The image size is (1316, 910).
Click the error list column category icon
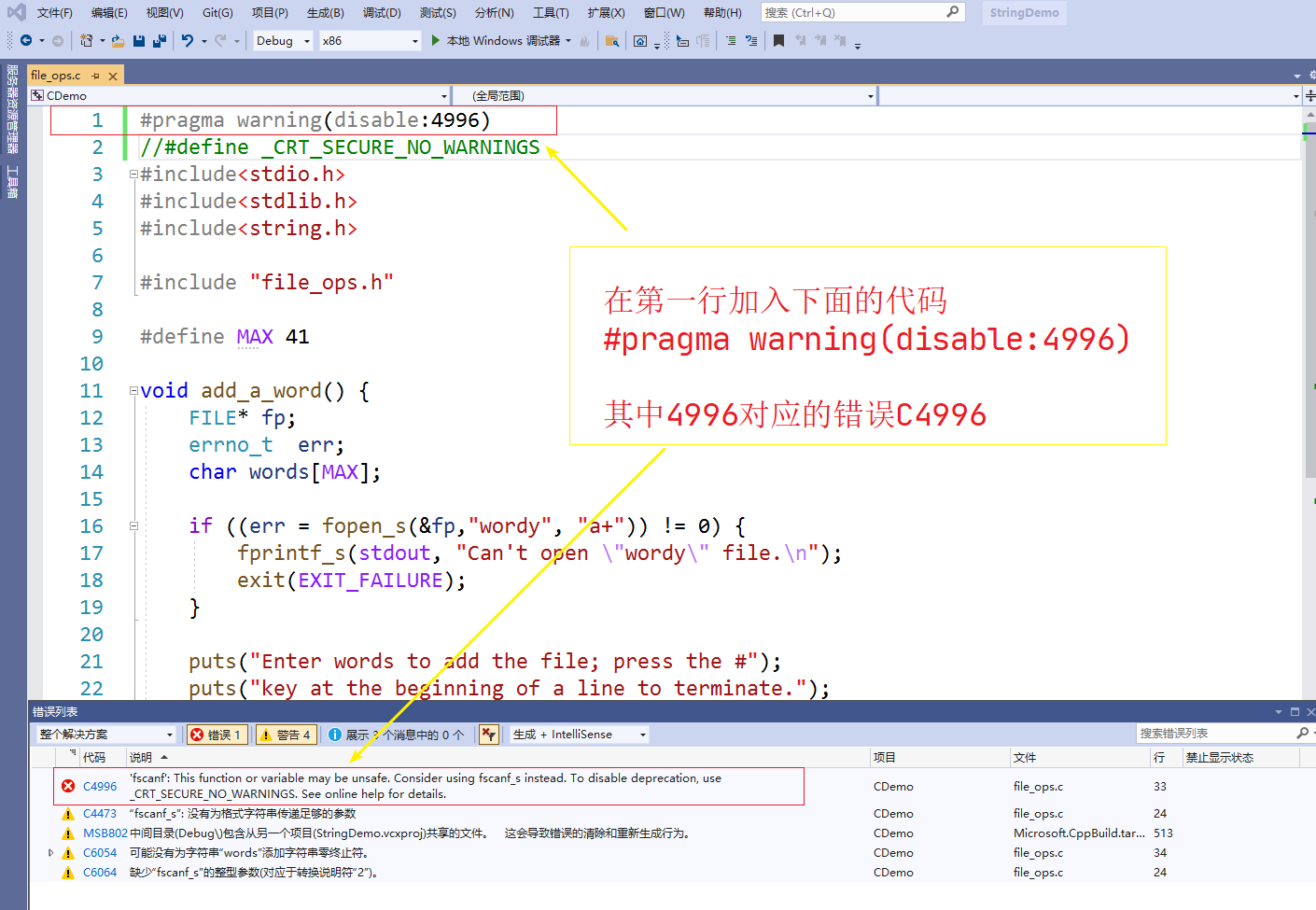click(x=72, y=754)
